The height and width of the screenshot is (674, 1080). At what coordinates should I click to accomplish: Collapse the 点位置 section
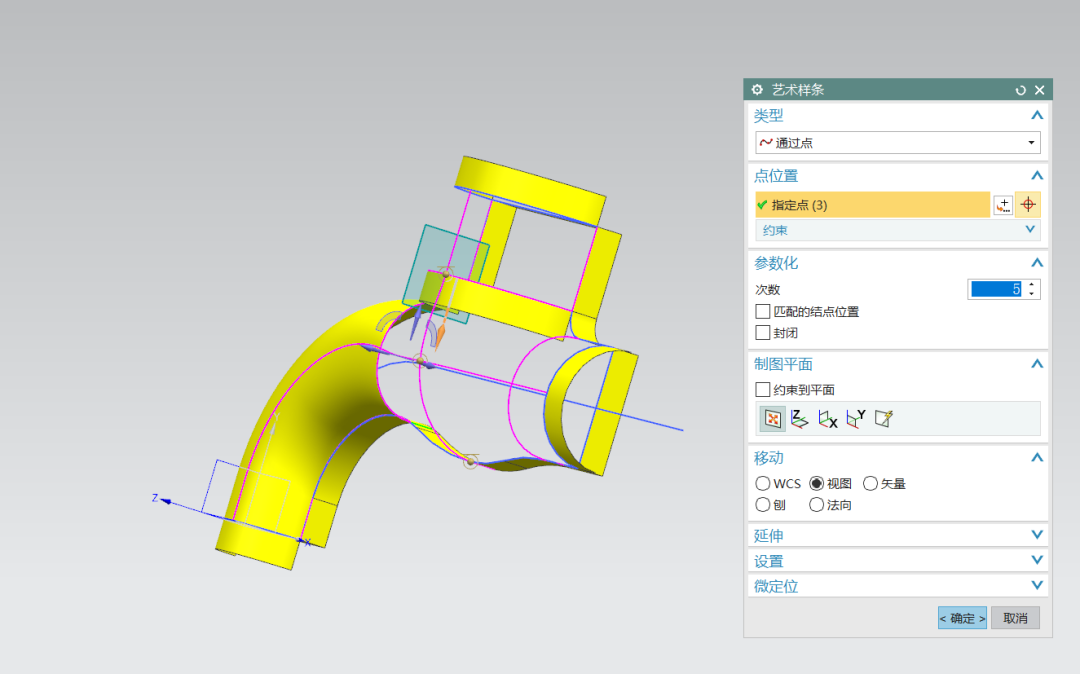(x=1037, y=176)
